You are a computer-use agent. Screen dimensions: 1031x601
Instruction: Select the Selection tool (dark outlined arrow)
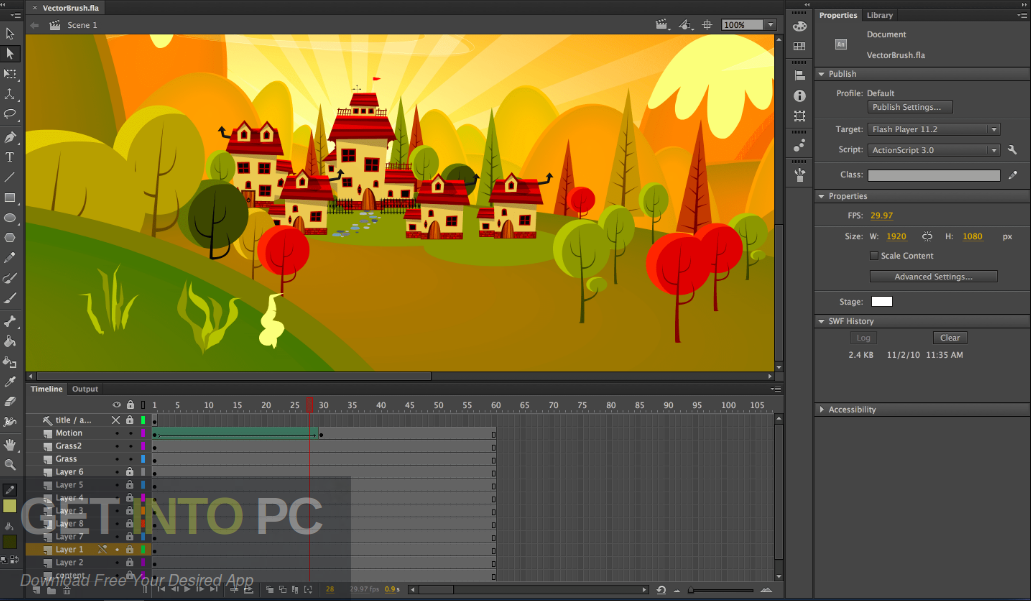[x=10, y=33]
